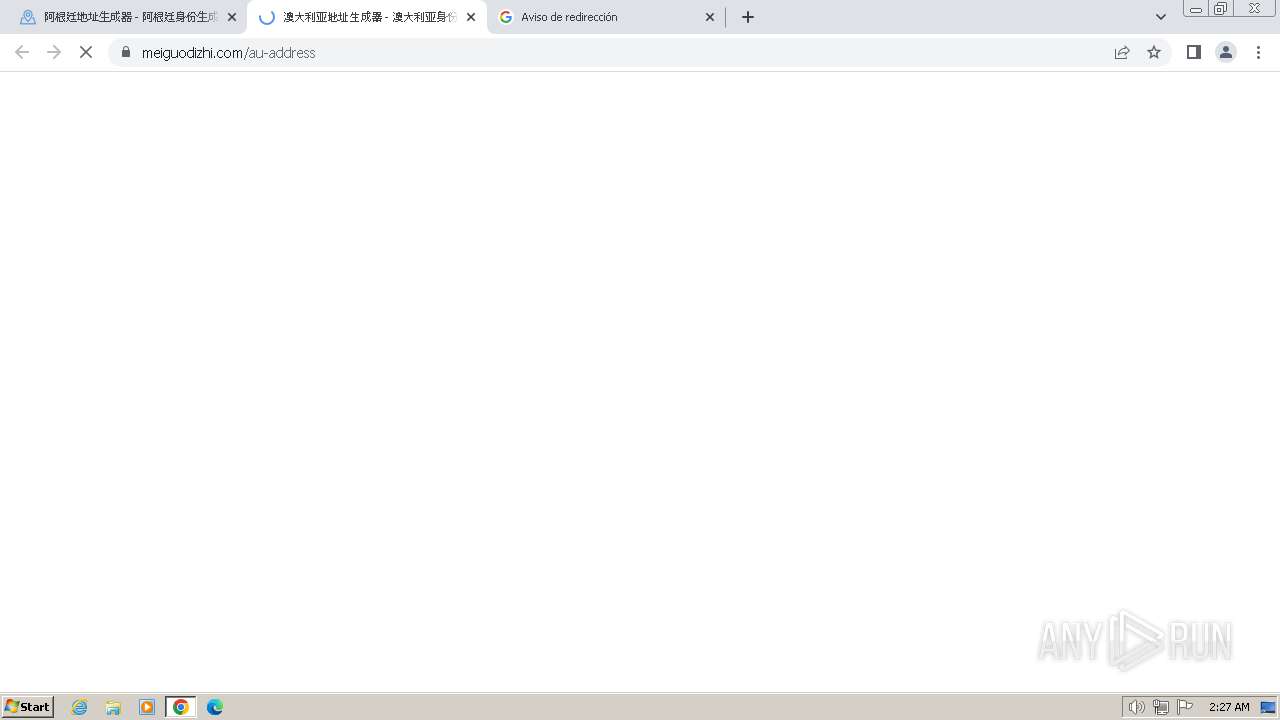The image size is (1280, 720).
Task: Open the Windows Start menu
Action: pyautogui.click(x=28, y=707)
